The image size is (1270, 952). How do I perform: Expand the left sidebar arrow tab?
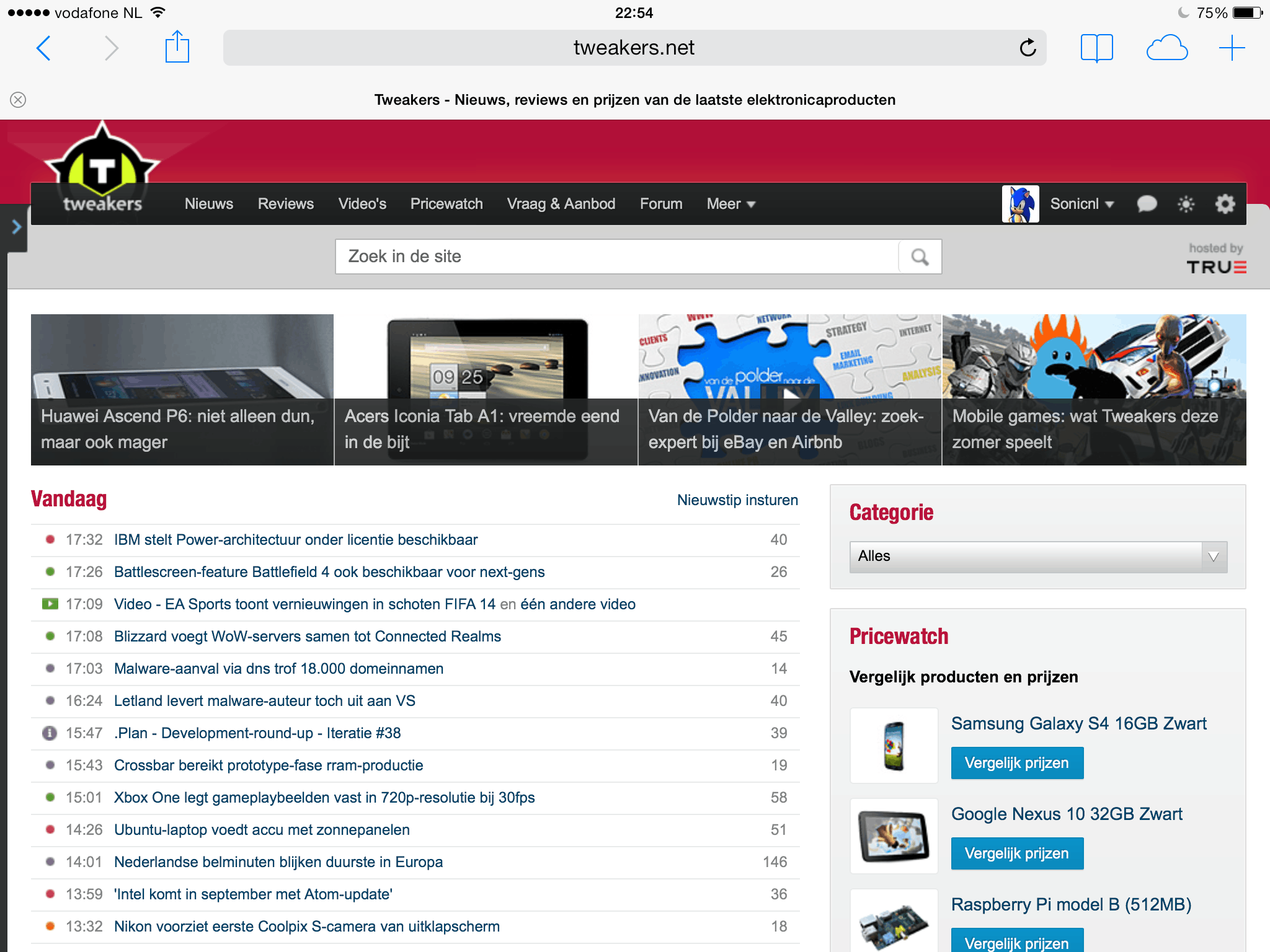tap(16, 227)
